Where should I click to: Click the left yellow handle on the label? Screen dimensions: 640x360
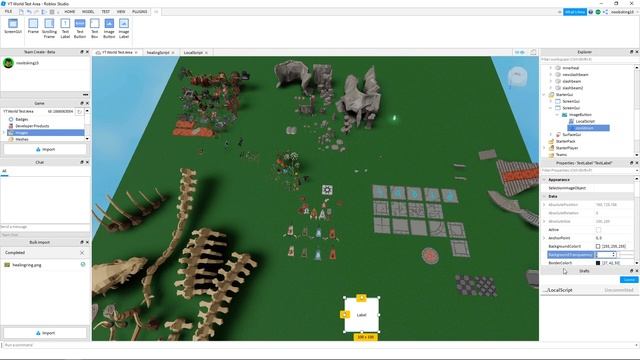point(345,314)
